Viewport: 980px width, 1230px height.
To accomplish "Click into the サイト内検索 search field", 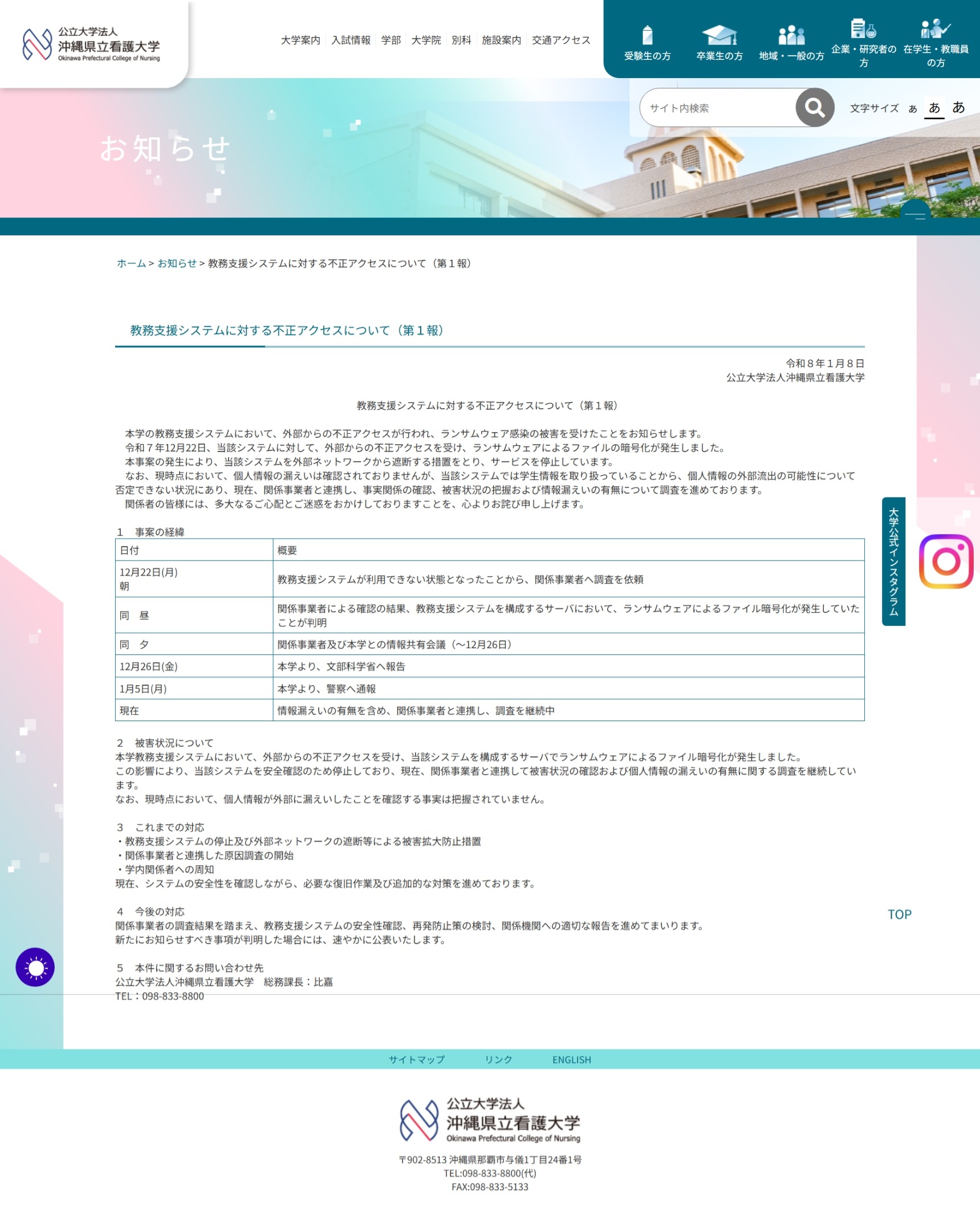I will 717,108.
